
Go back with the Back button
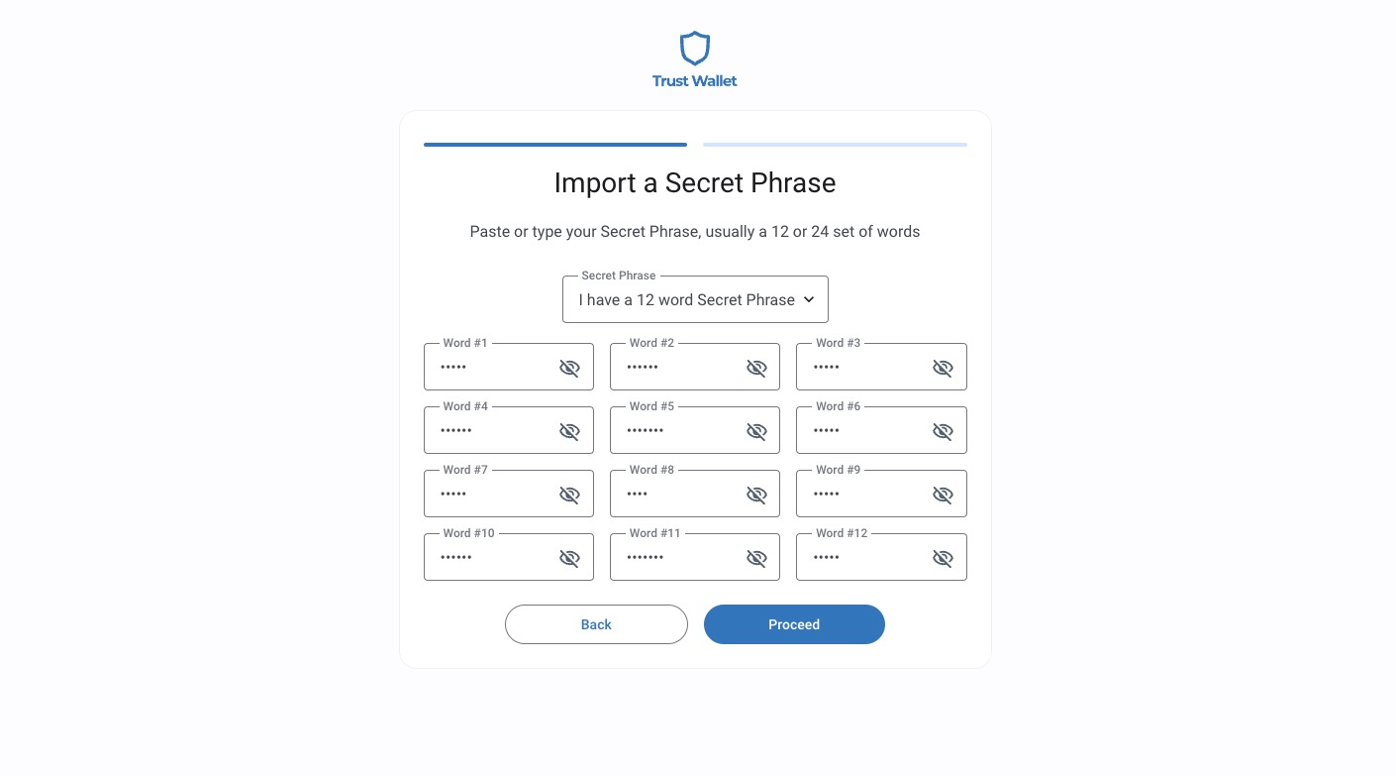[x=596, y=624]
